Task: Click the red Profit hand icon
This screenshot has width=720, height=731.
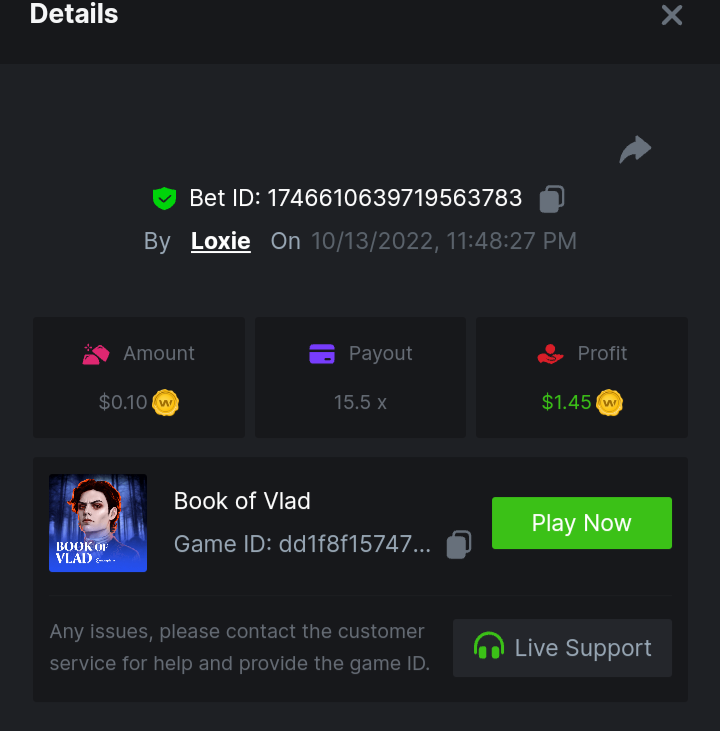Action: [x=550, y=354]
